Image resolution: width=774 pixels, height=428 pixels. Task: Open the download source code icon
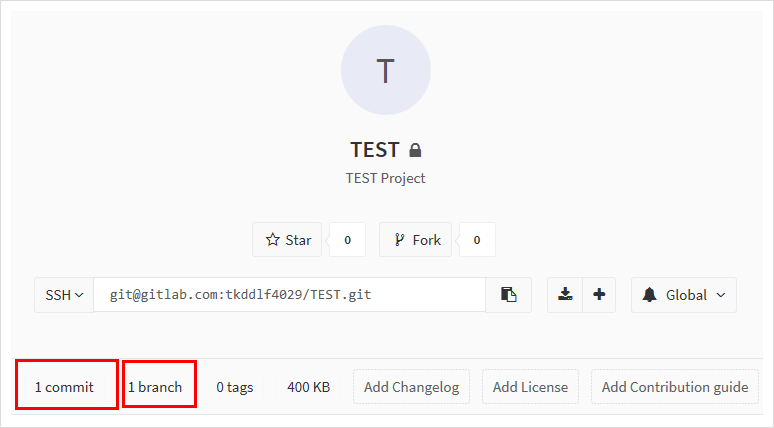(565, 295)
